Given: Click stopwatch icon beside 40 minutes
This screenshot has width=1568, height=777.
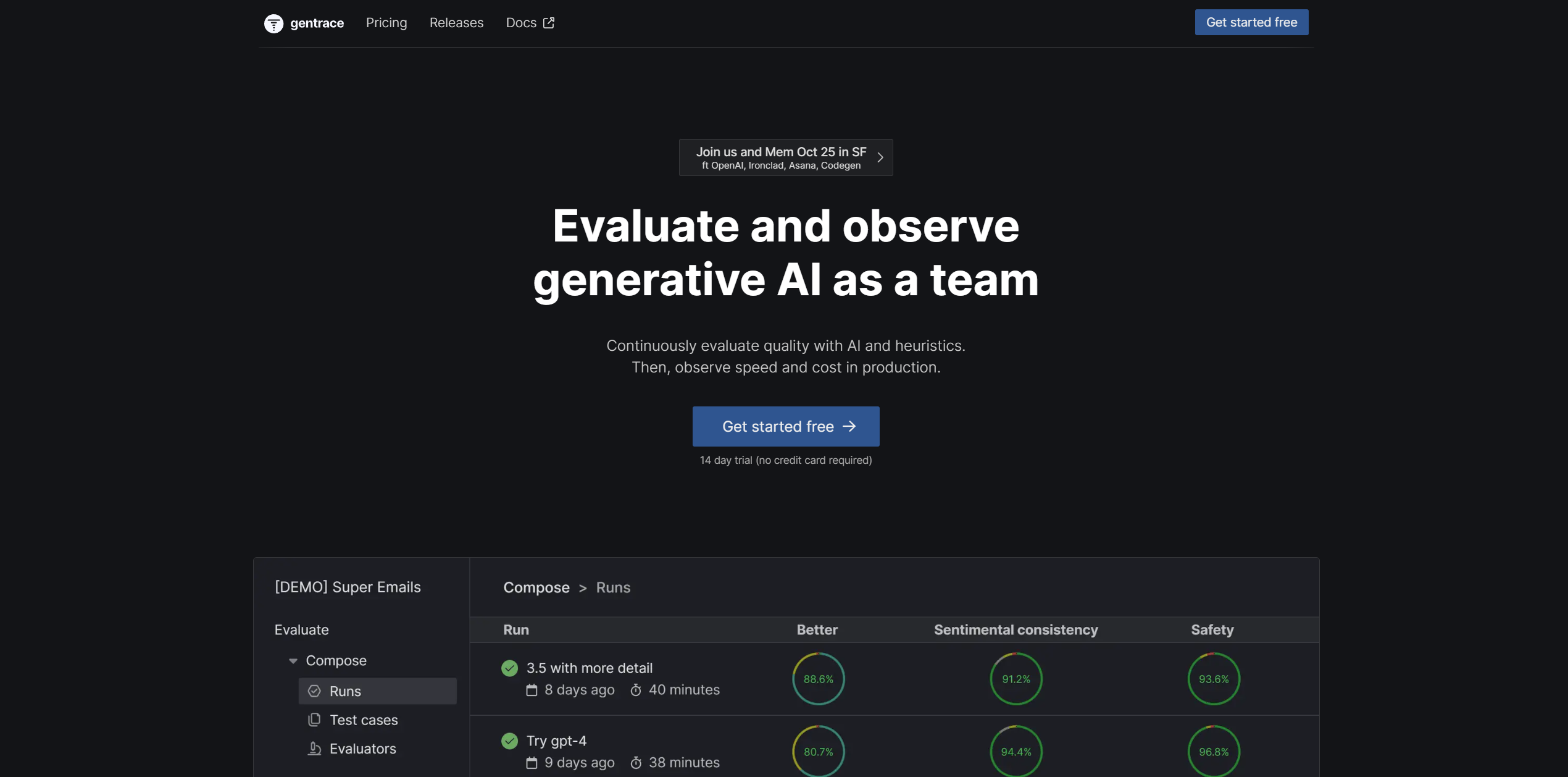Looking at the screenshot, I should coord(636,690).
